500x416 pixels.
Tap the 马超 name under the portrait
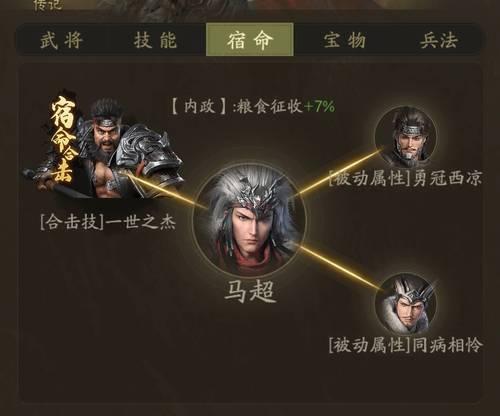point(250,292)
